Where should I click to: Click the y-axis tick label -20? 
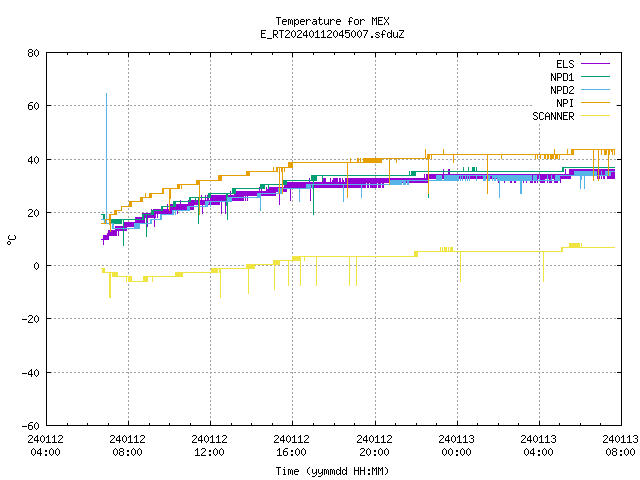[31, 319]
